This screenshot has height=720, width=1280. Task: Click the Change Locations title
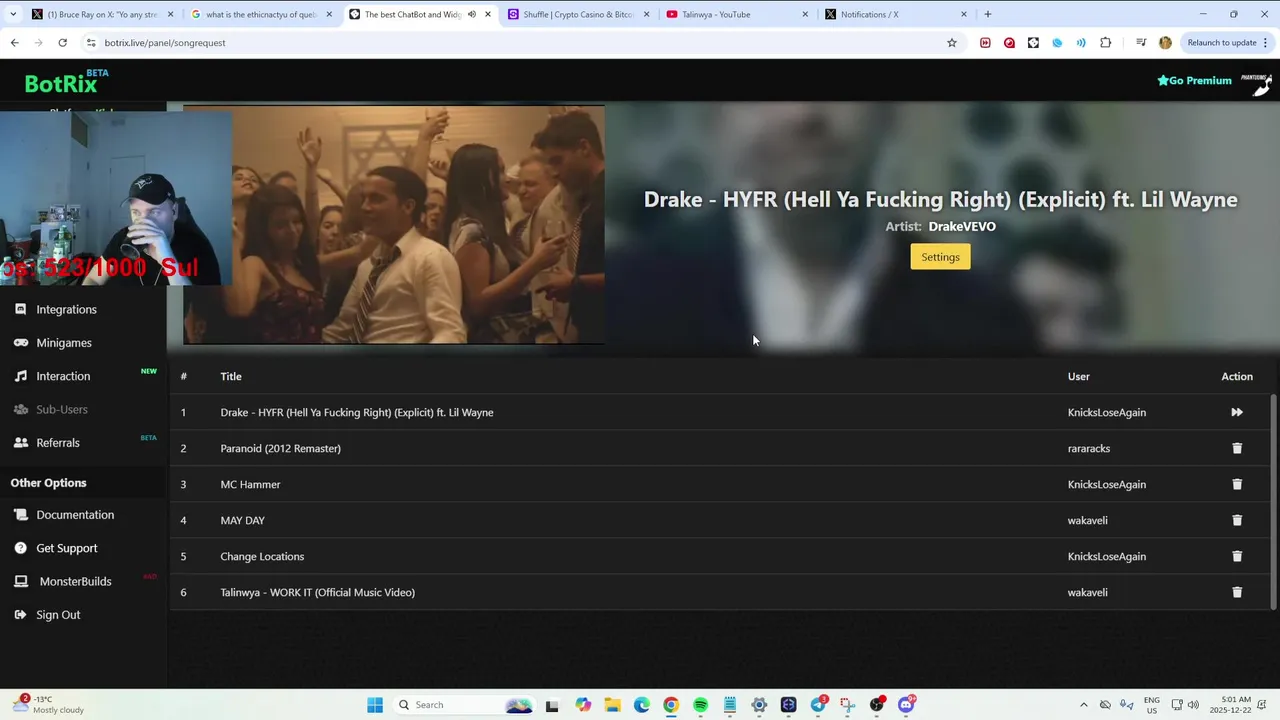pyautogui.click(x=262, y=556)
